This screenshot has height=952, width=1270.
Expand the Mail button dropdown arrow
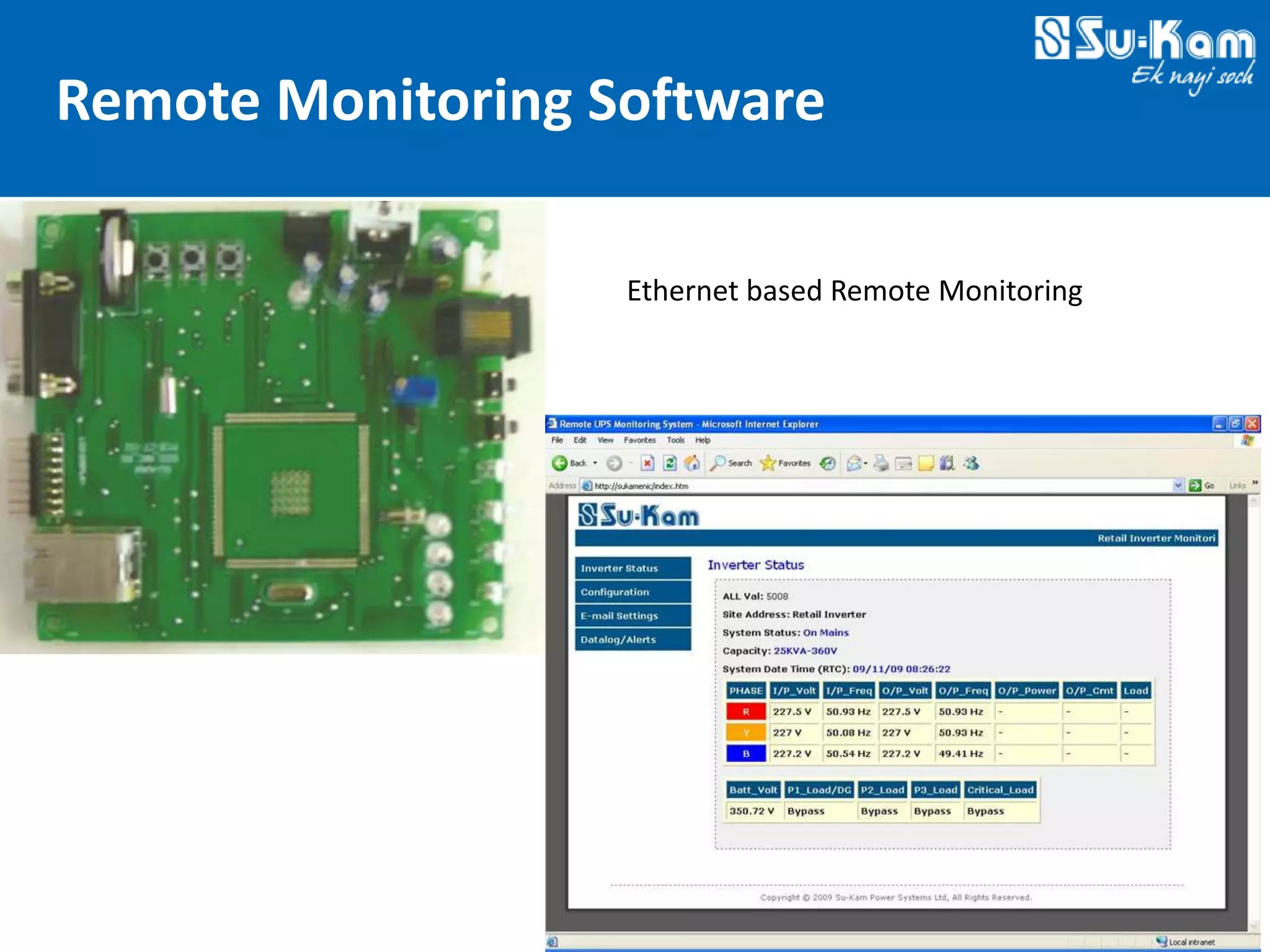[x=866, y=463]
